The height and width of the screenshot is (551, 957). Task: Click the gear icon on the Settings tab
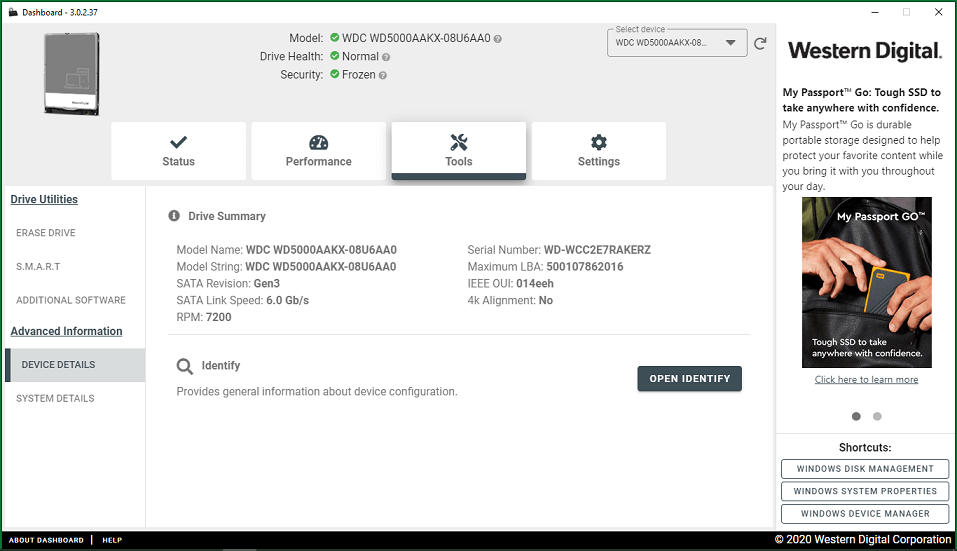tap(599, 142)
